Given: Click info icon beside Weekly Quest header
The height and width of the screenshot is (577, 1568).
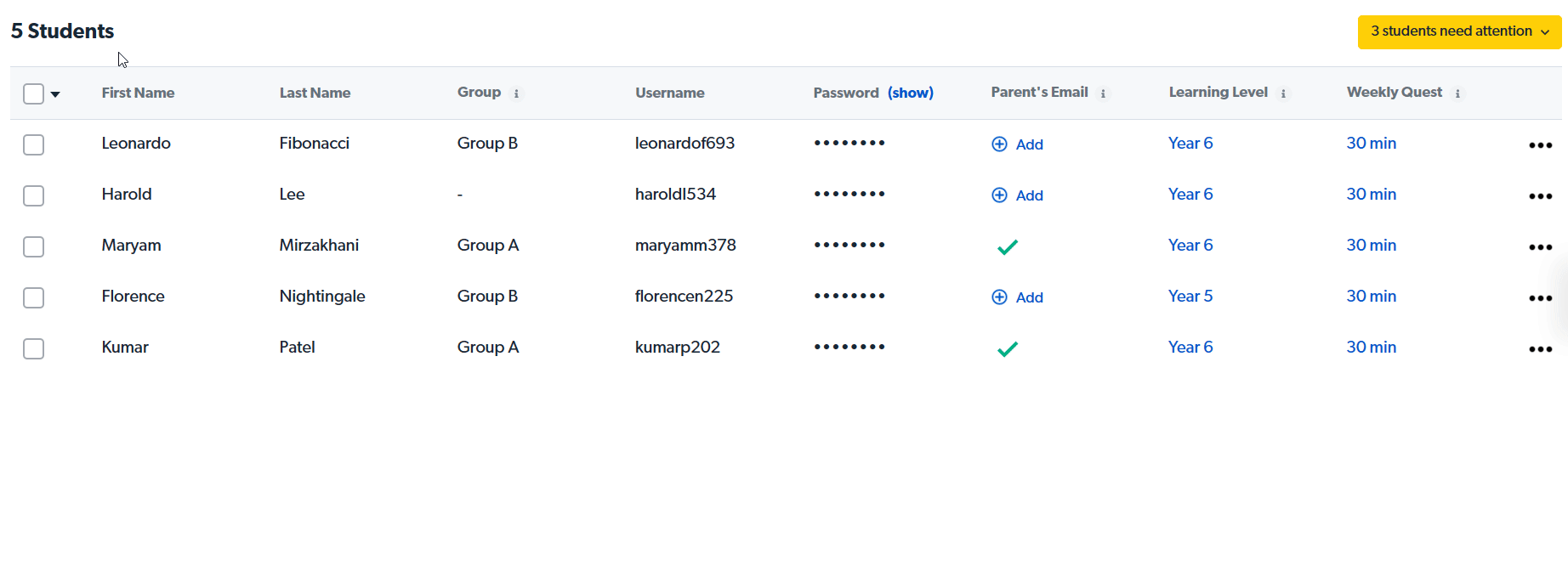Looking at the screenshot, I should click(1457, 93).
